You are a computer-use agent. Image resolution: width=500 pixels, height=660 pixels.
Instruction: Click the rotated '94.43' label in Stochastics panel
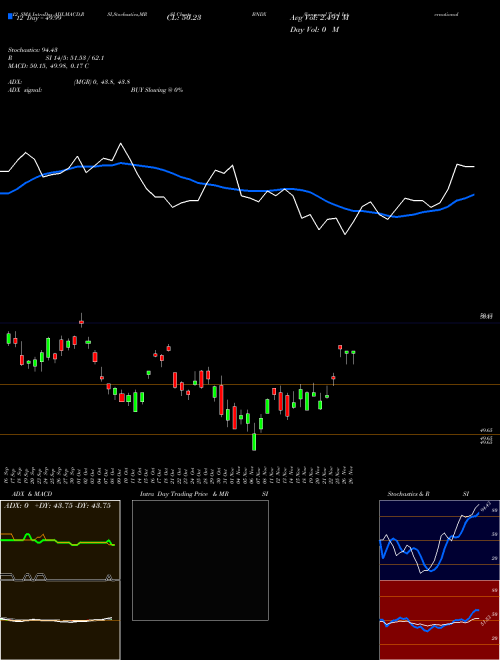[486, 505]
